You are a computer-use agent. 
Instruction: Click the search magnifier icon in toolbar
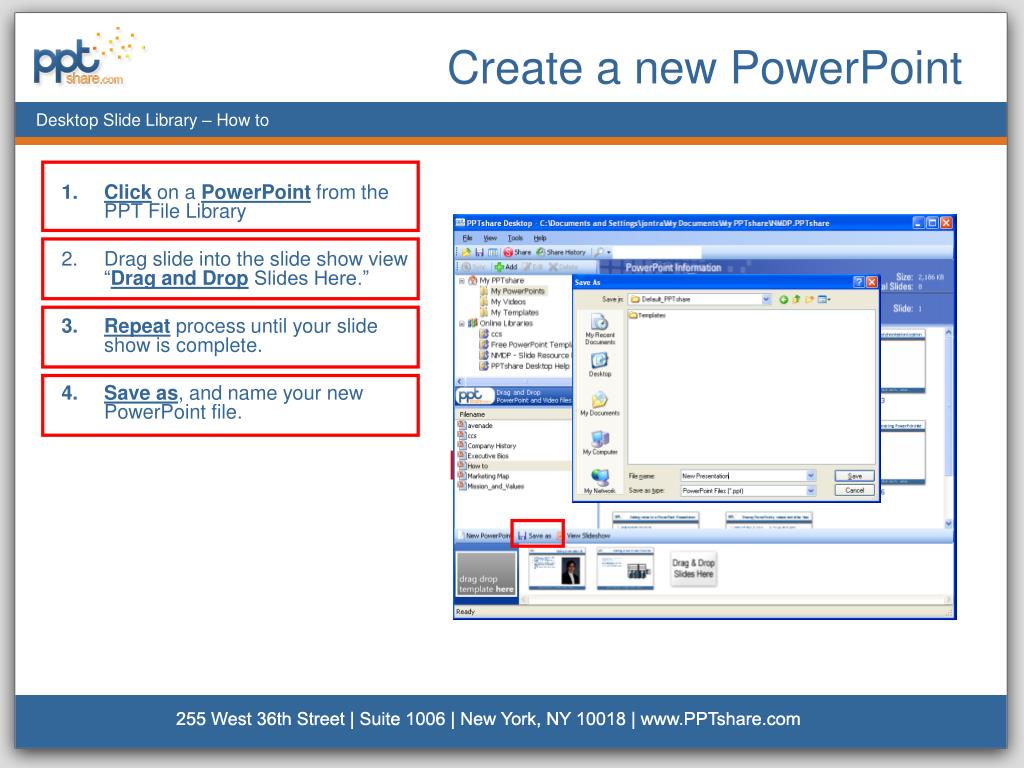pos(599,252)
